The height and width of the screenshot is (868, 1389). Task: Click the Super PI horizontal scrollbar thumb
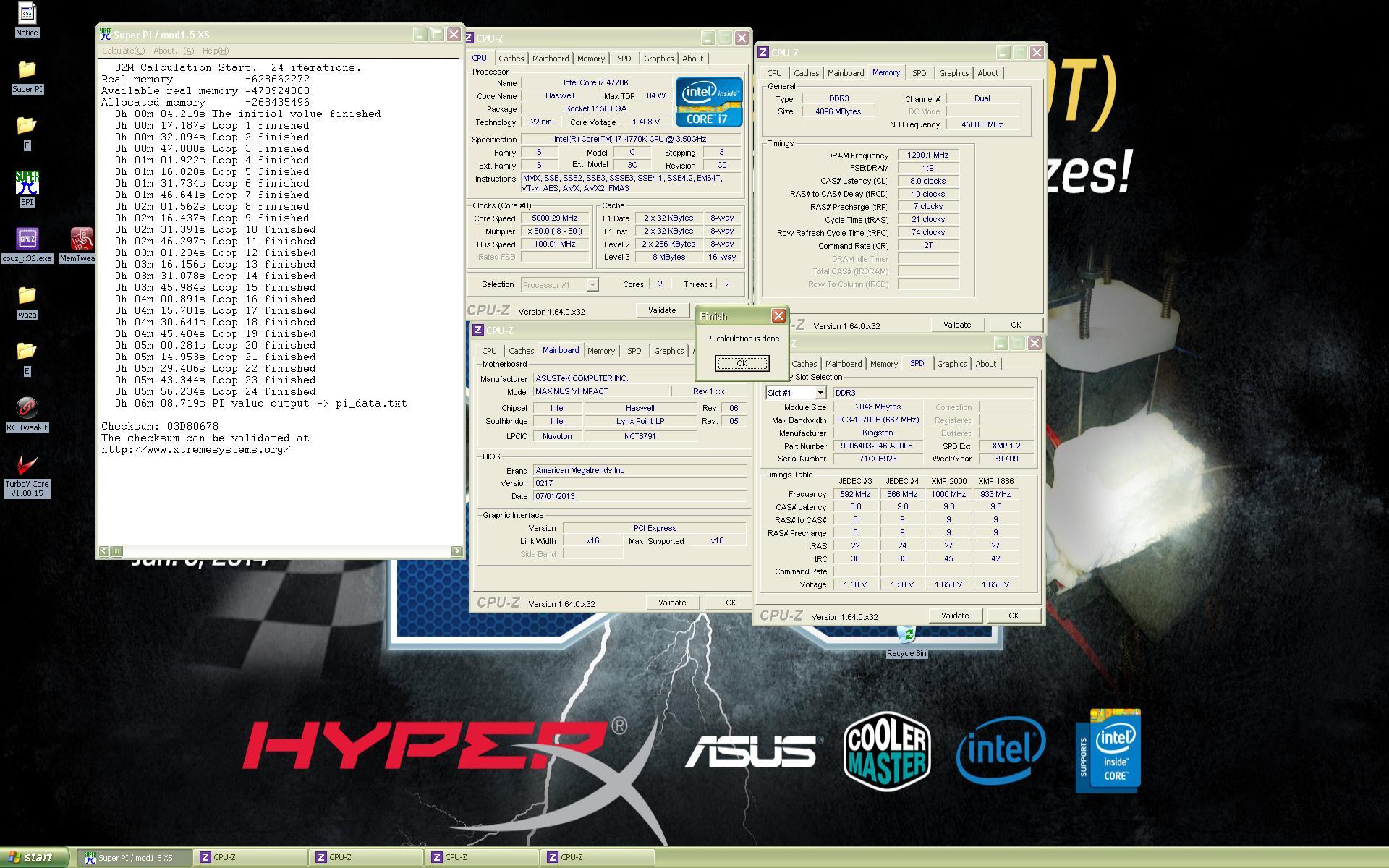point(116,551)
